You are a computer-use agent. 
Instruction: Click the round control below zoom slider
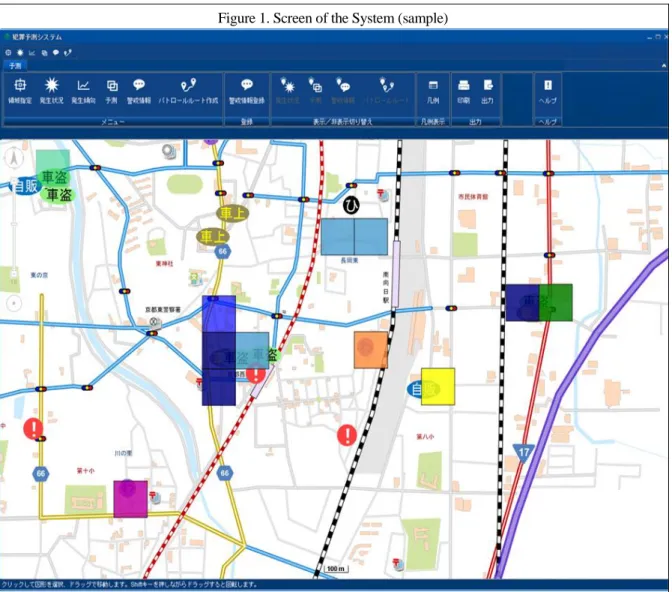click(14, 304)
